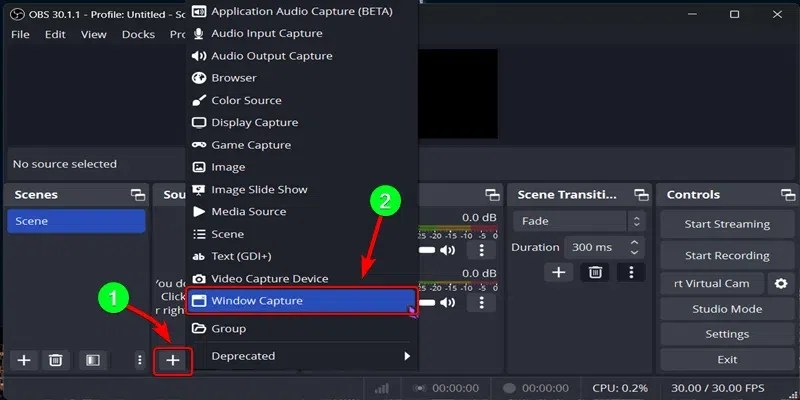Remove the scene transition trash icon

[x=595, y=272]
